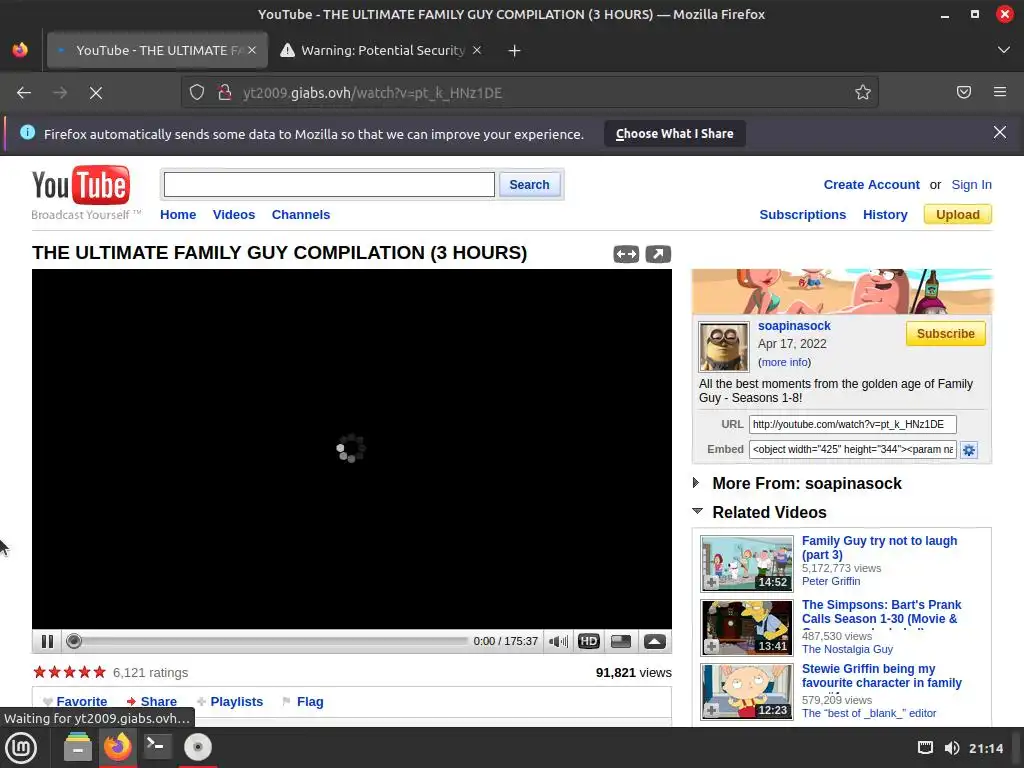Open Stewie Griffin favourite character video link
Image resolution: width=1024 pixels, height=768 pixels.
pos(882,676)
